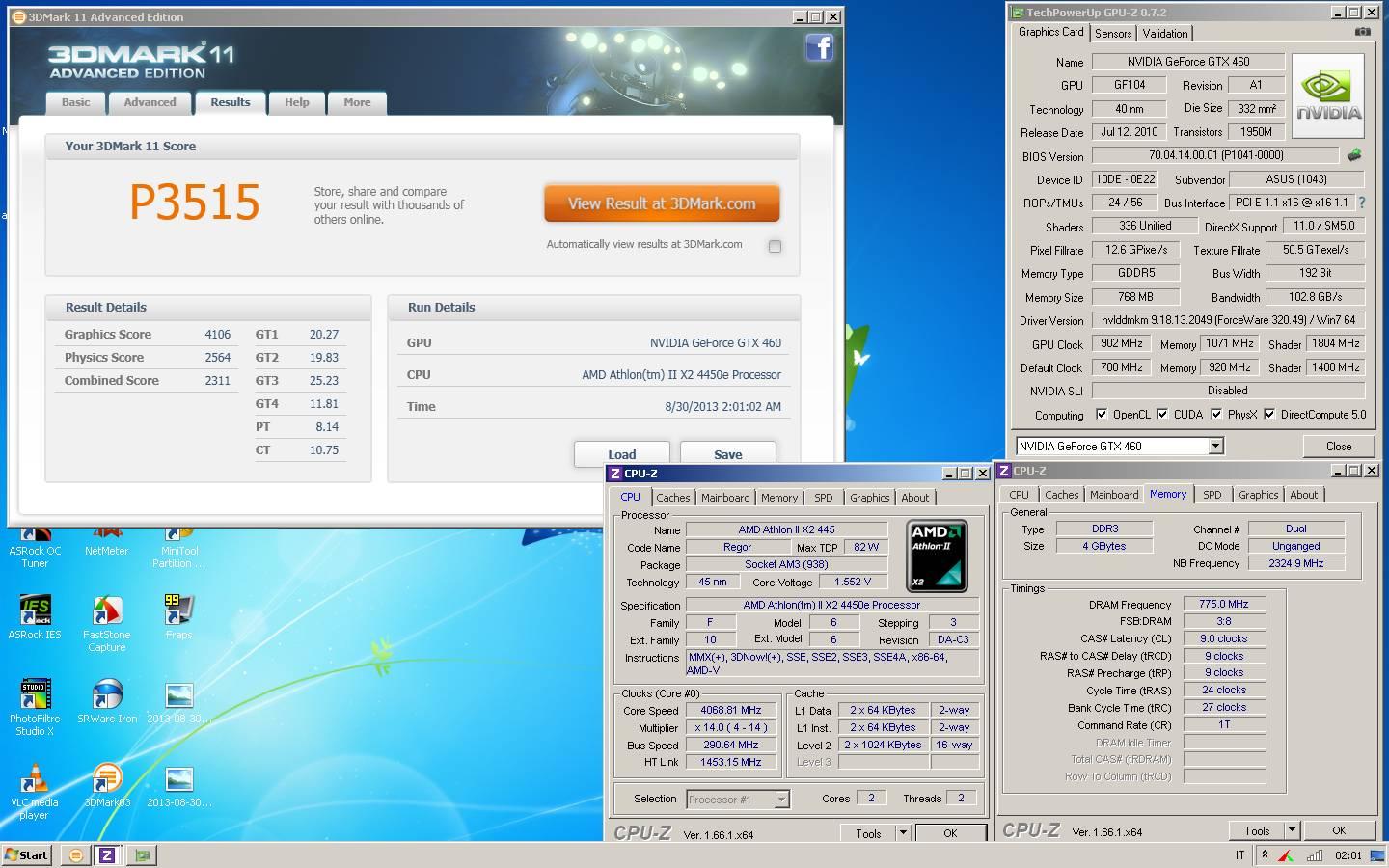
Task: Click the Graphics Score value 4106
Action: coord(218,334)
